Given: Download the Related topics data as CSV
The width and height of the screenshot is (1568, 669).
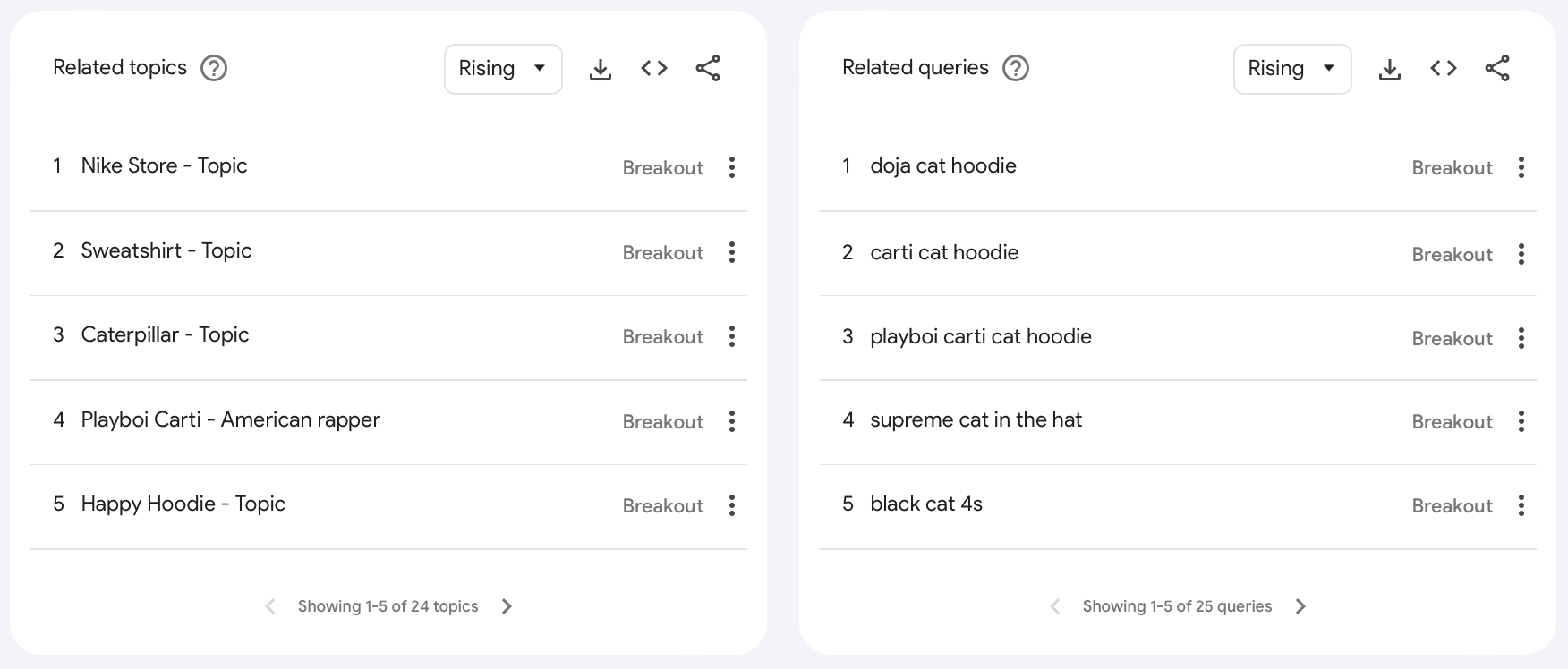Looking at the screenshot, I should (x=601, y=69).
